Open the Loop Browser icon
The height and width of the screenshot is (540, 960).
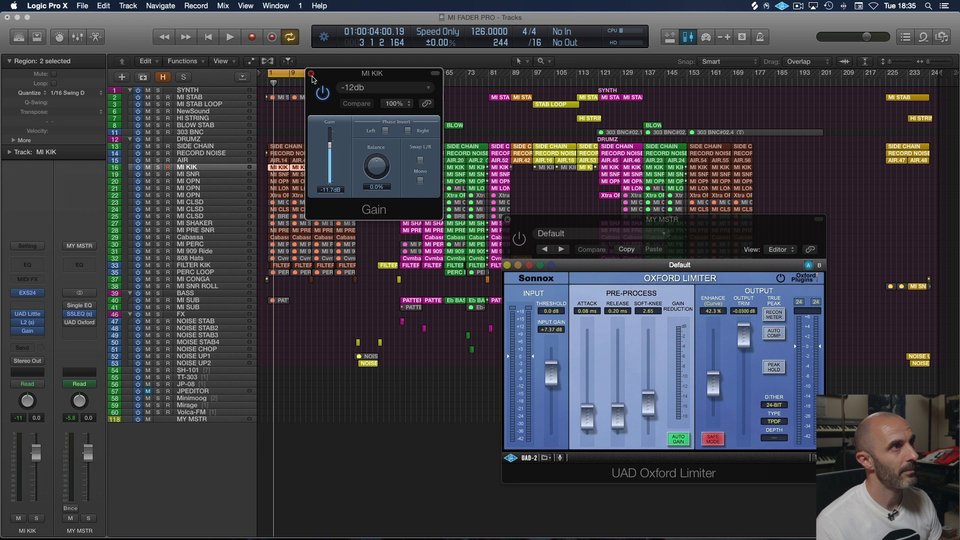(923, 37)
